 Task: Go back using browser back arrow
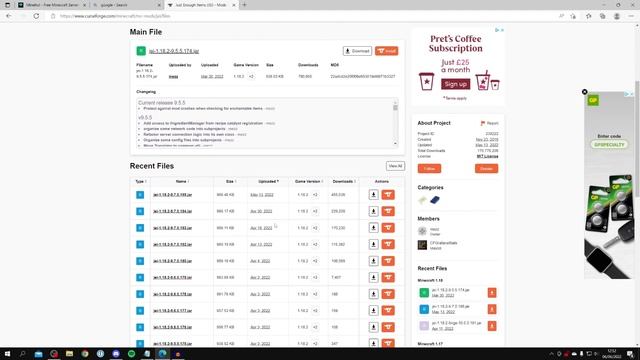point(9,16)
